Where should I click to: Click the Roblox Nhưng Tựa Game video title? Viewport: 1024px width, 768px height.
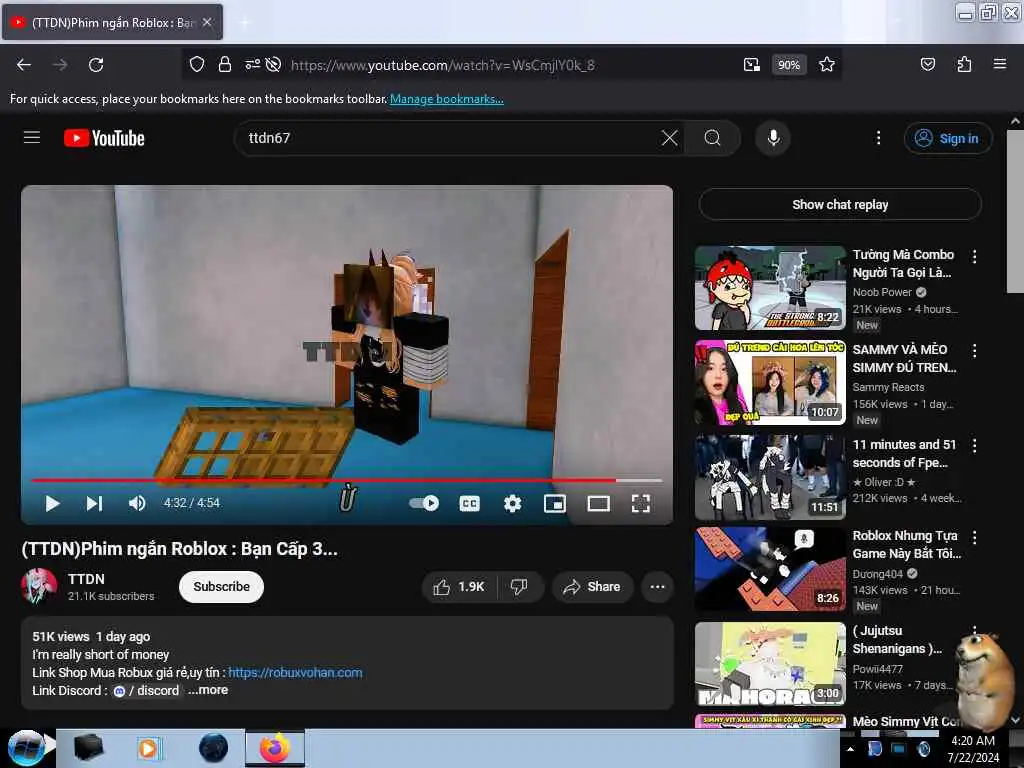(906, 545)
